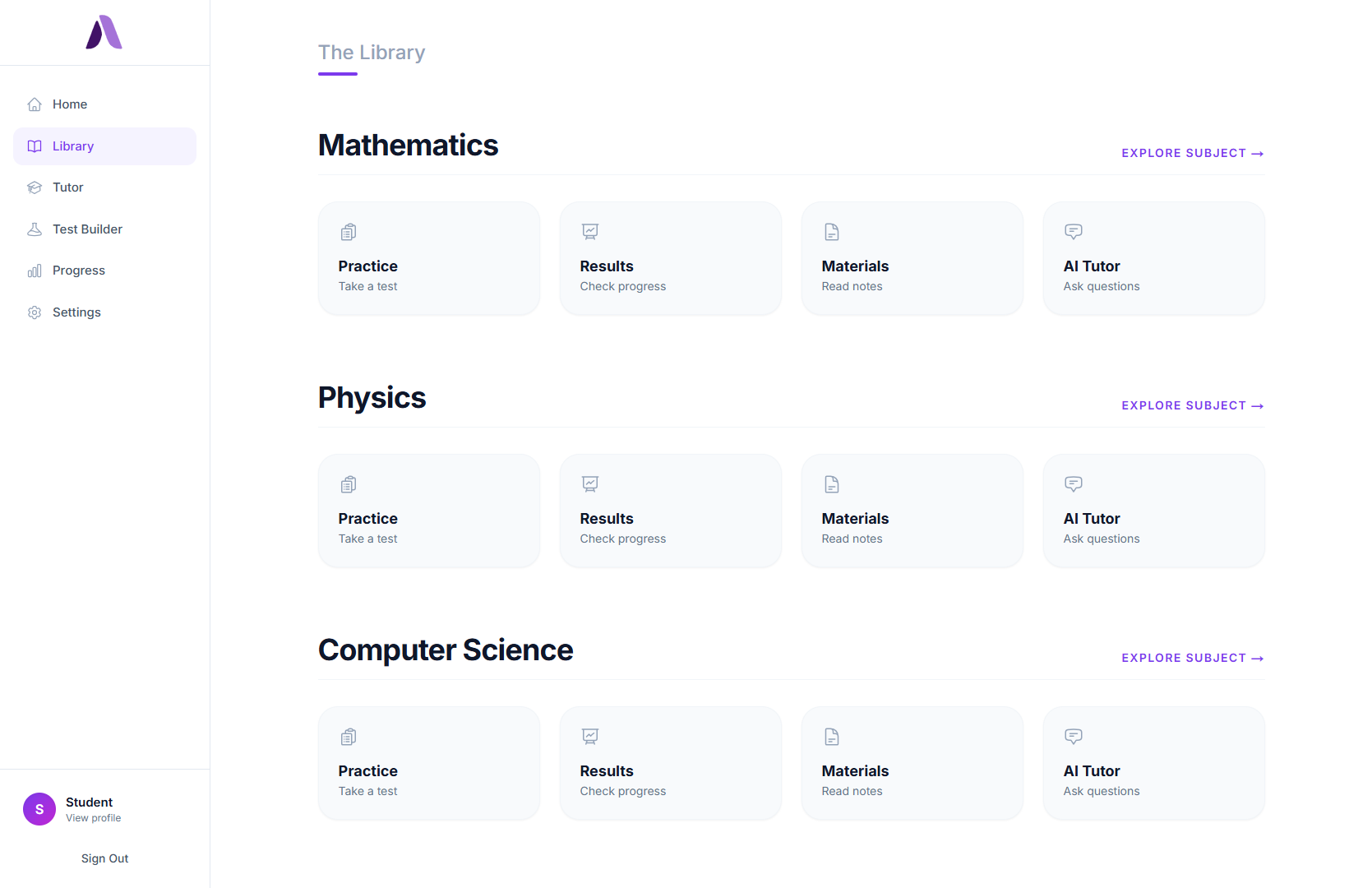
Task: Click the Practice clipboard icon under Mathematics
Action: point(348,231)
